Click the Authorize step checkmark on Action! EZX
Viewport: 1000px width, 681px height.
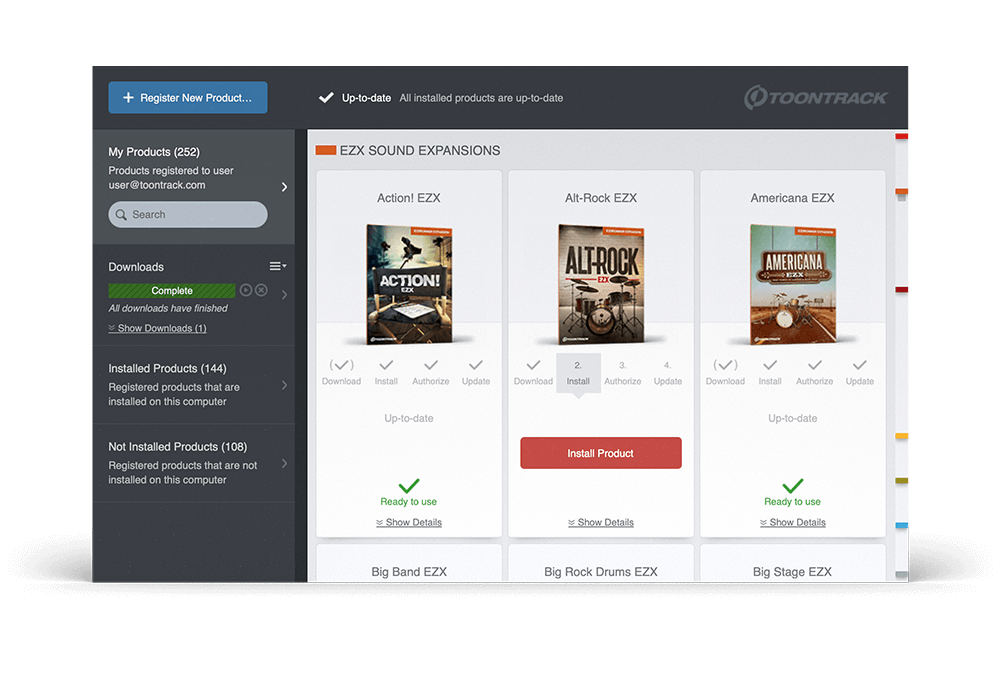click(x=431, y=366)
